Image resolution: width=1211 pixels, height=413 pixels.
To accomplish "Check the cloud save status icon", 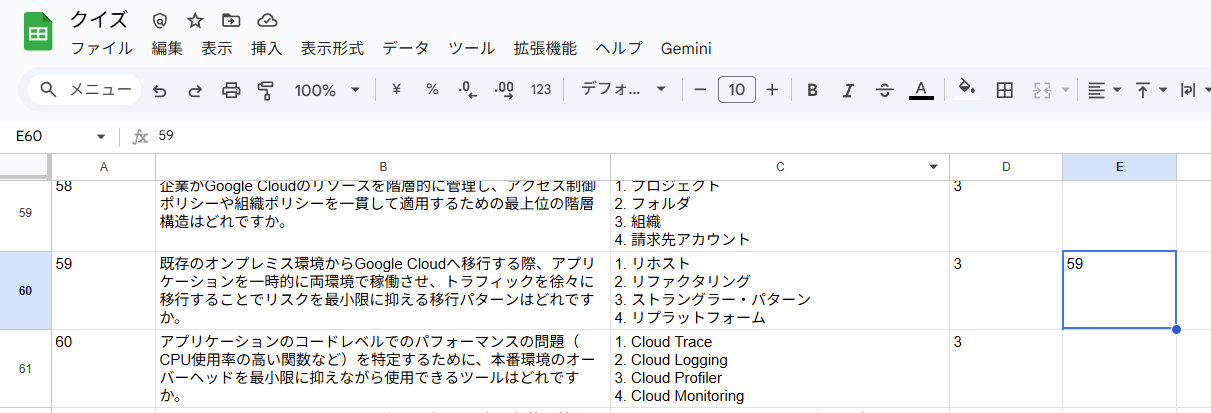I will tap(267, 20).
